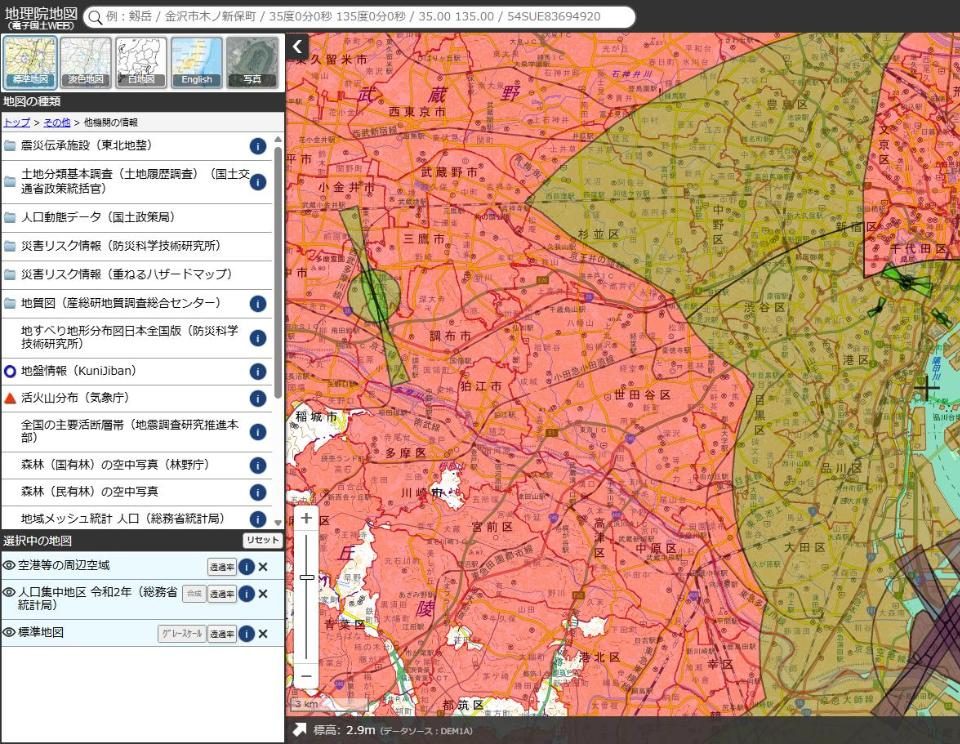Open info for 森林（国有林）の空中写真
Viewport: 960px width, 744px height.
point(258,465)
